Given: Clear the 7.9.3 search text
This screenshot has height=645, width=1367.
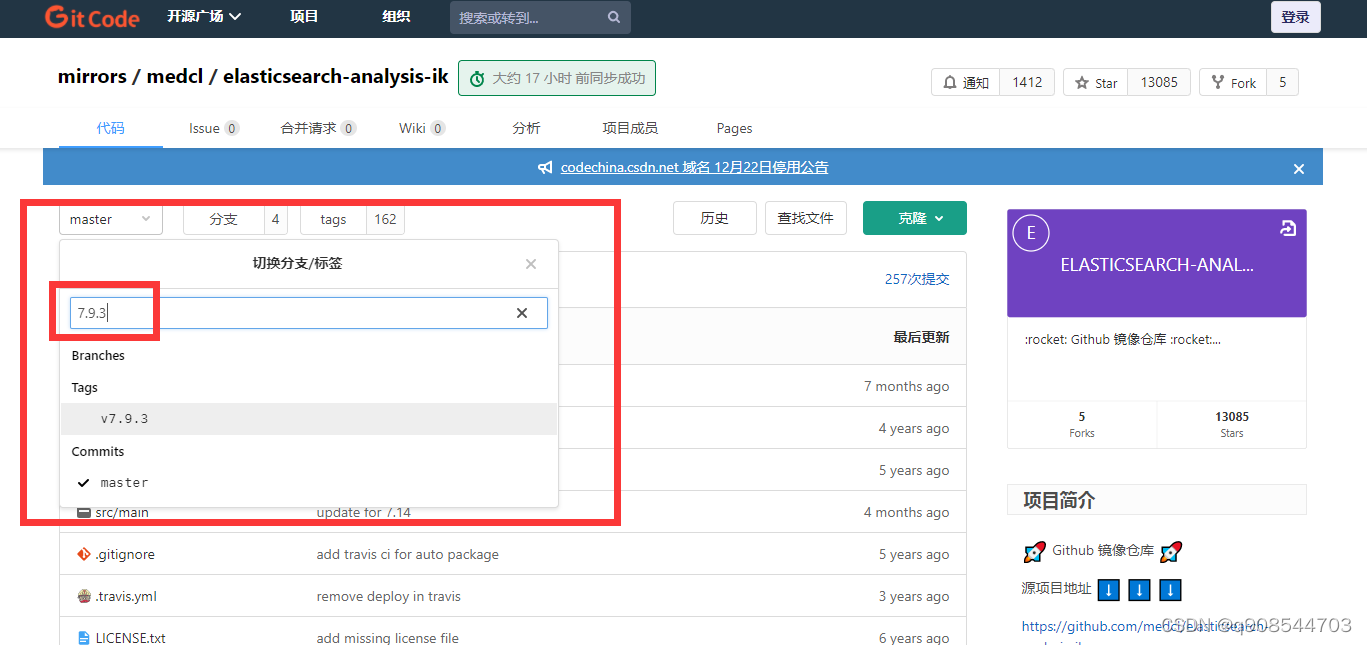Looking at the screenshot, I should pyautogui.click(x=522, y=313).
